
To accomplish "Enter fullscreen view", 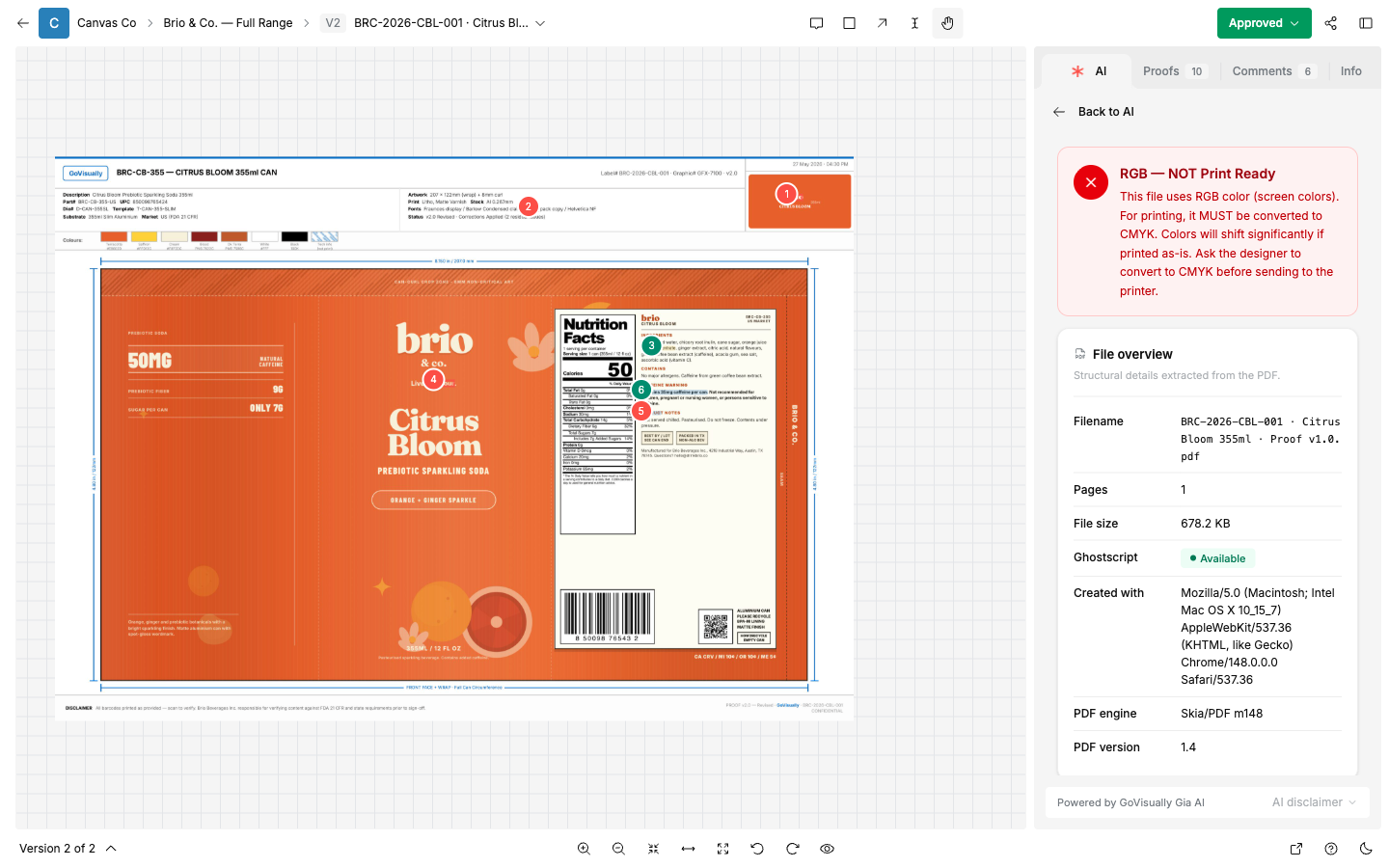I will (722, 849).
